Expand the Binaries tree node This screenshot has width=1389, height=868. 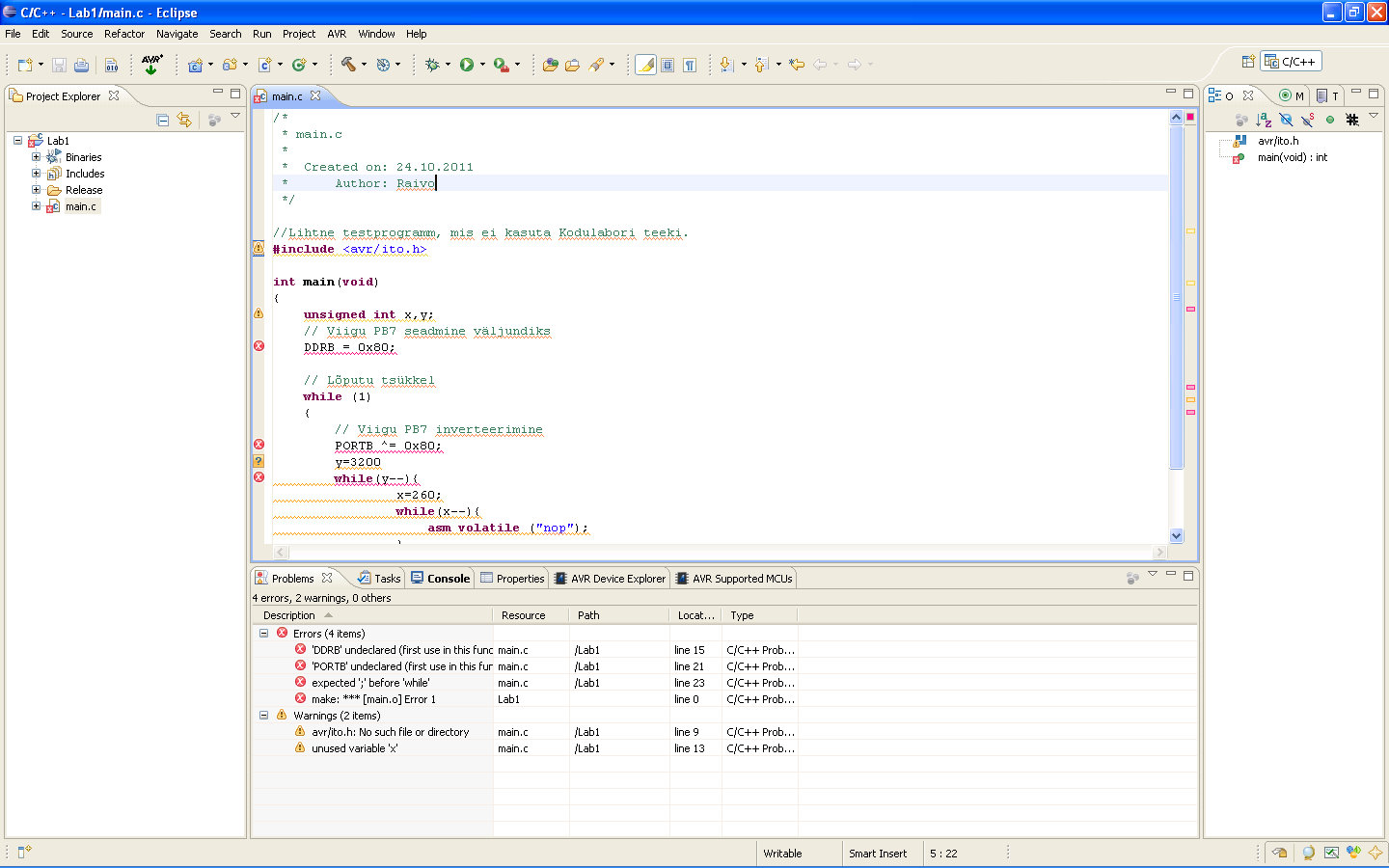click(x=36, y=157)
